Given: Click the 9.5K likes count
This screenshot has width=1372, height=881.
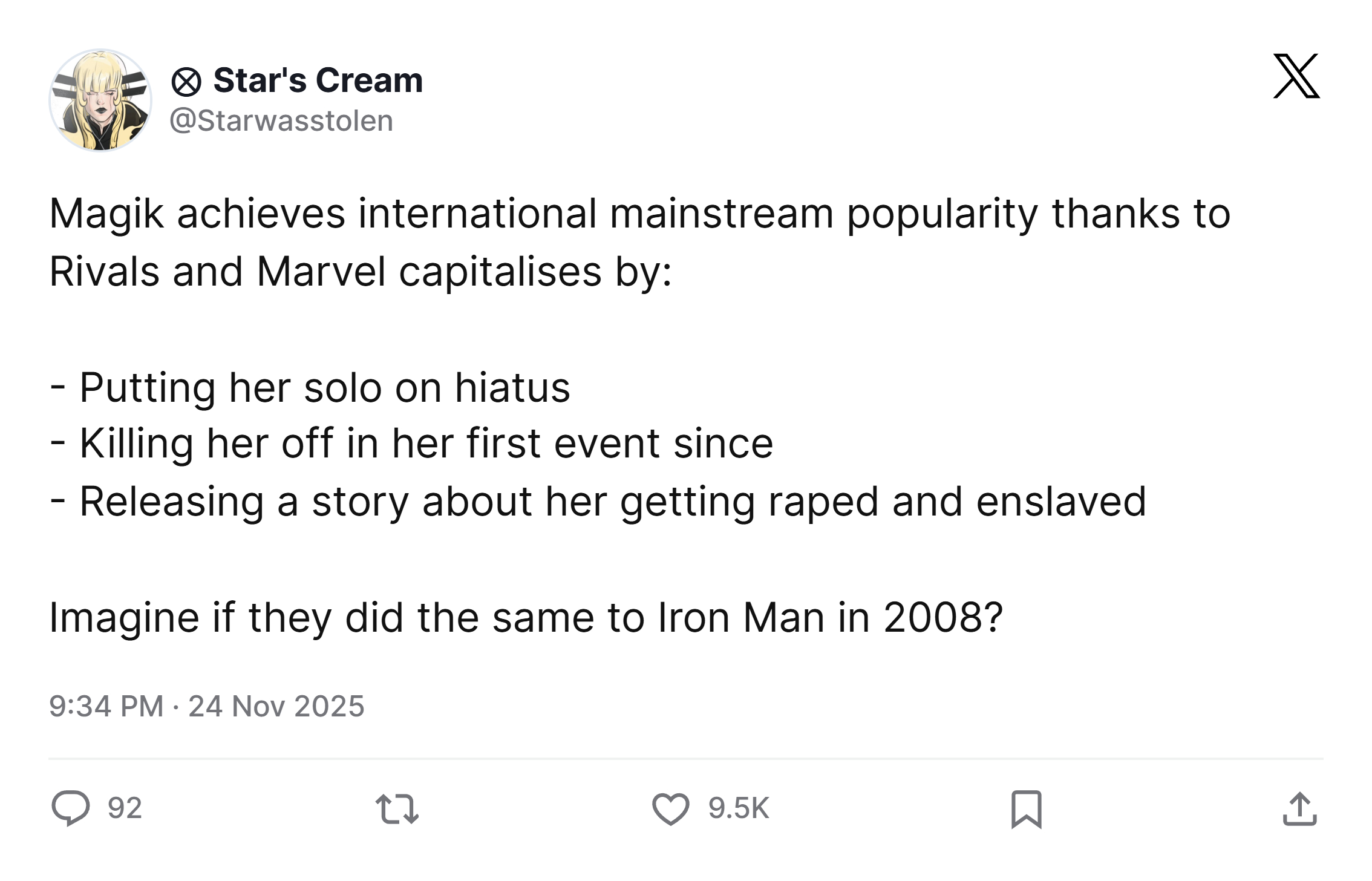Looking at the screenshot, I should point(739,808).
